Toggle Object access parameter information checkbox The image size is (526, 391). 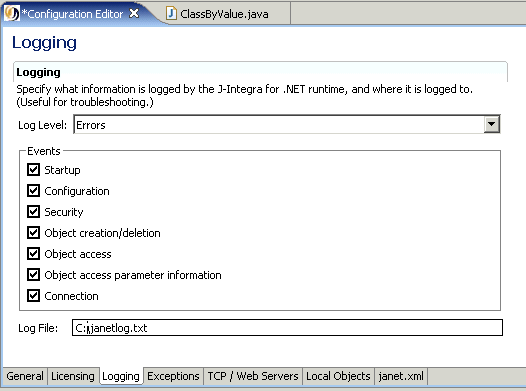pyautogui.click(x=34, y=275)
